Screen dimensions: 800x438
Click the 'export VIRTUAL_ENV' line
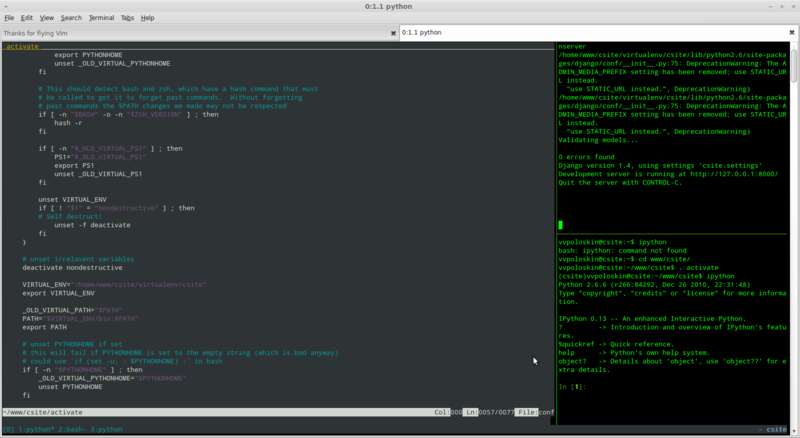point(58,293)
